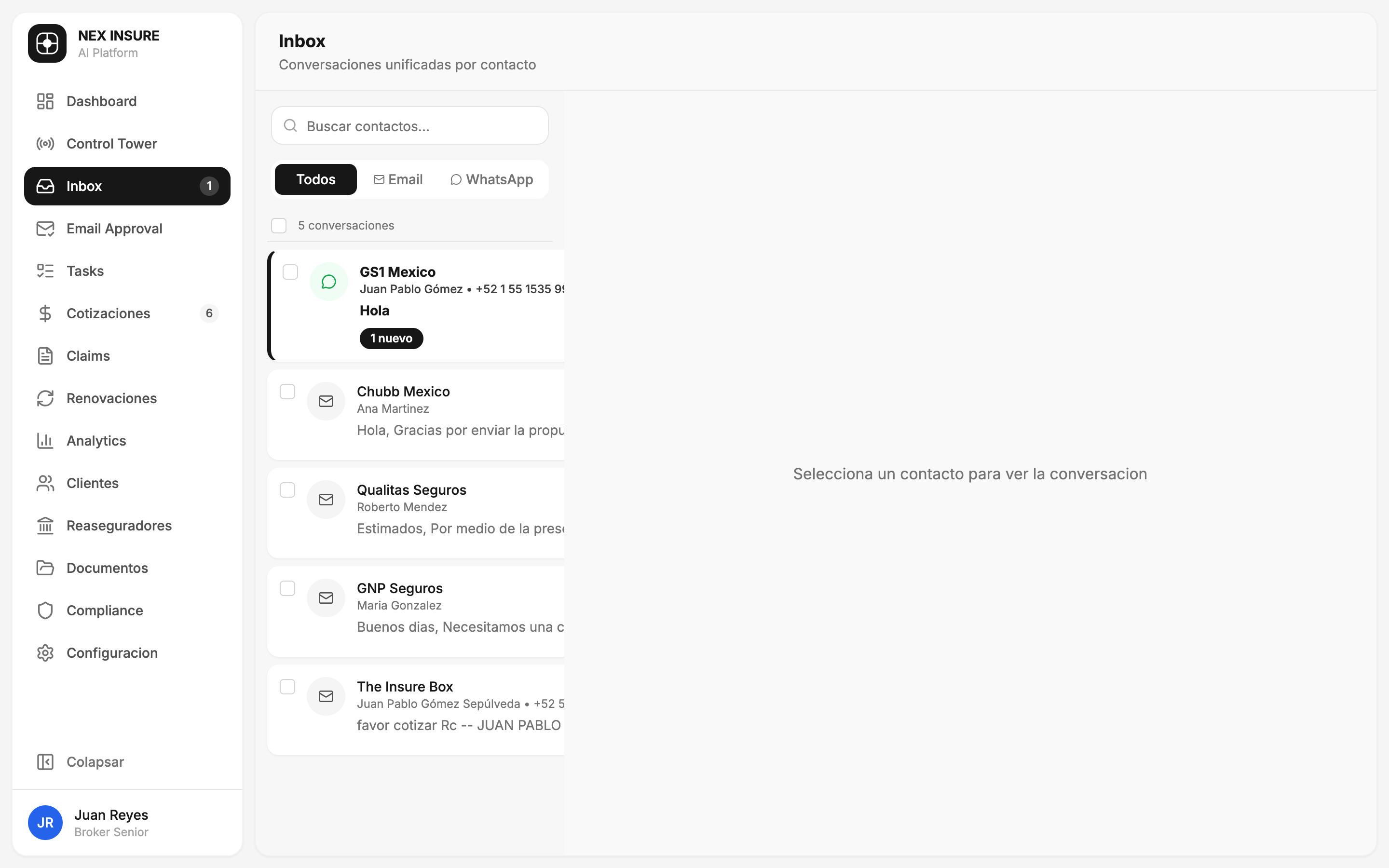Click the Compliance shield icon
Screen dimensions: 1389x868
45,610
